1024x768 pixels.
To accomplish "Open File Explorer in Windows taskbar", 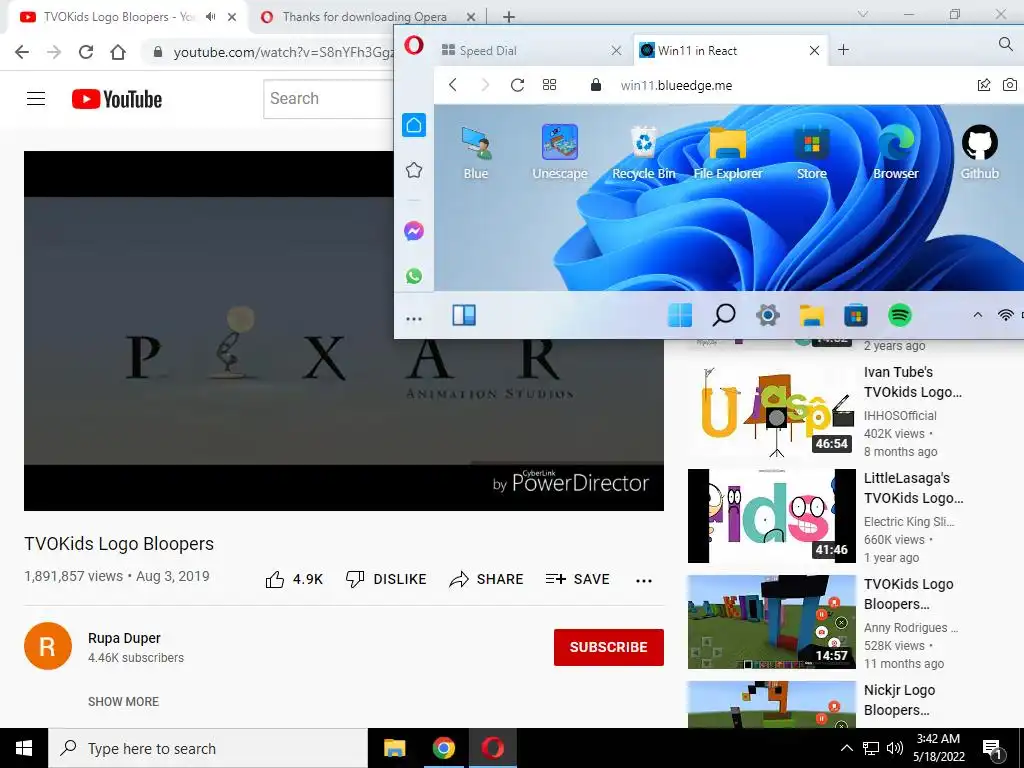I will pos(394,748).
